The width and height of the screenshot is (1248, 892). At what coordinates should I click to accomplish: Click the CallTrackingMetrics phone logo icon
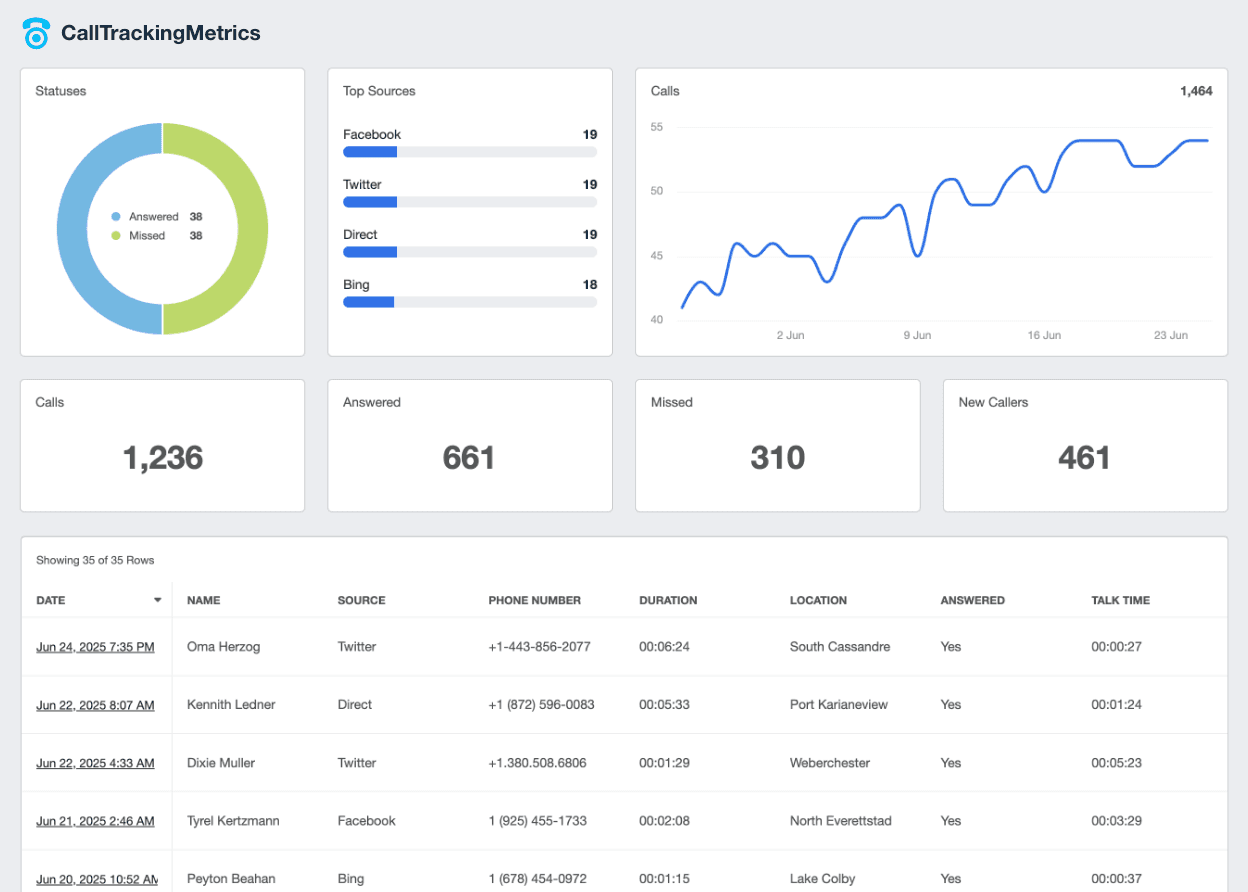[x=36, y=32]
